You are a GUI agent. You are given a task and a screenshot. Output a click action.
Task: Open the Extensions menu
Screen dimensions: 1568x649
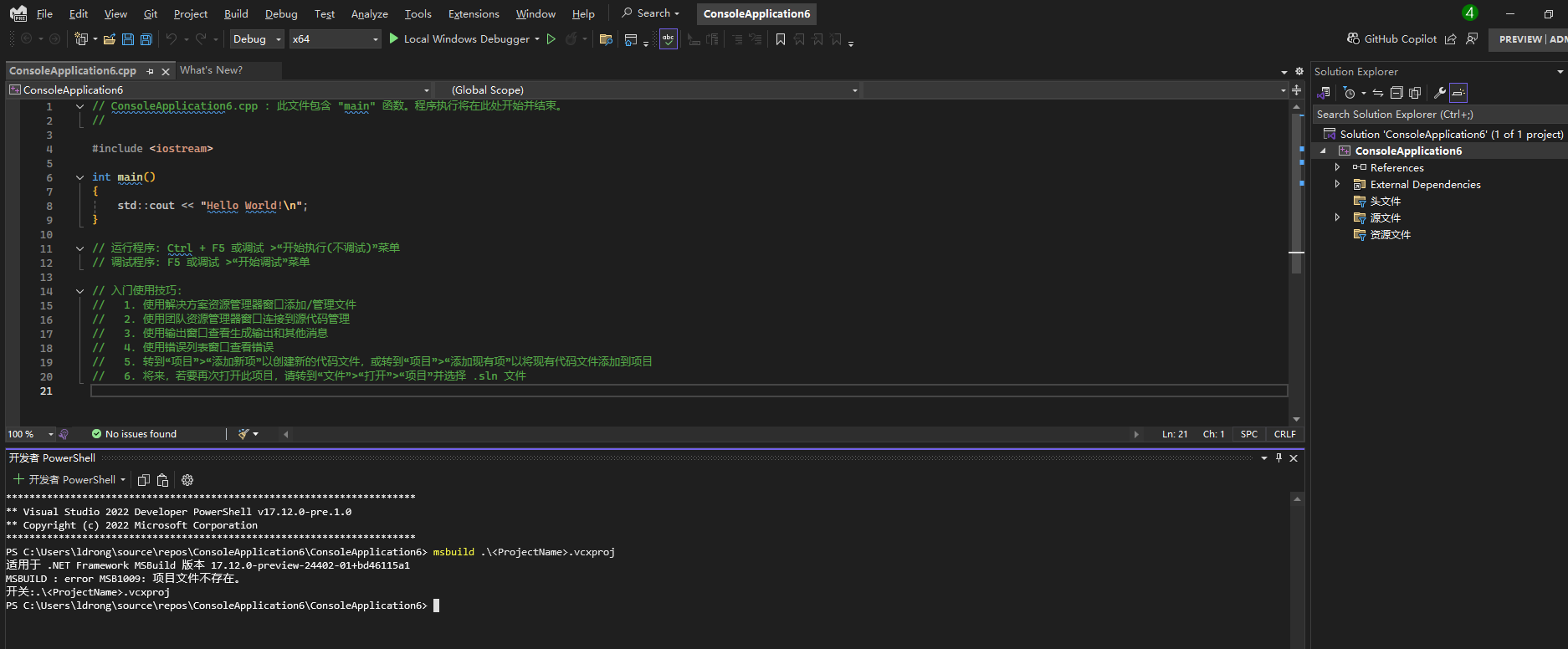[474, 13]
